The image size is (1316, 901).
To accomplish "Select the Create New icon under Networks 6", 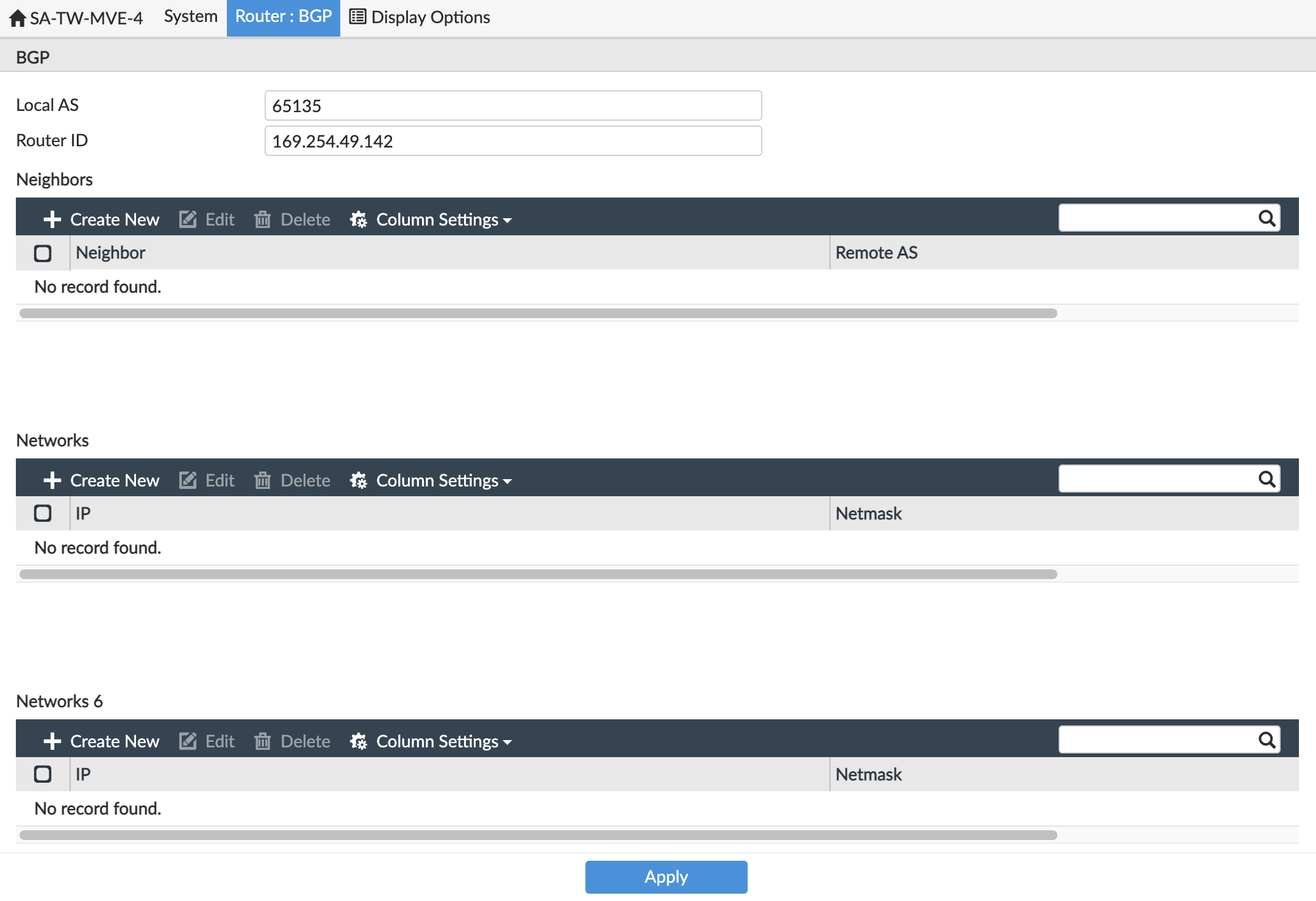I will [x=52, y=741].
